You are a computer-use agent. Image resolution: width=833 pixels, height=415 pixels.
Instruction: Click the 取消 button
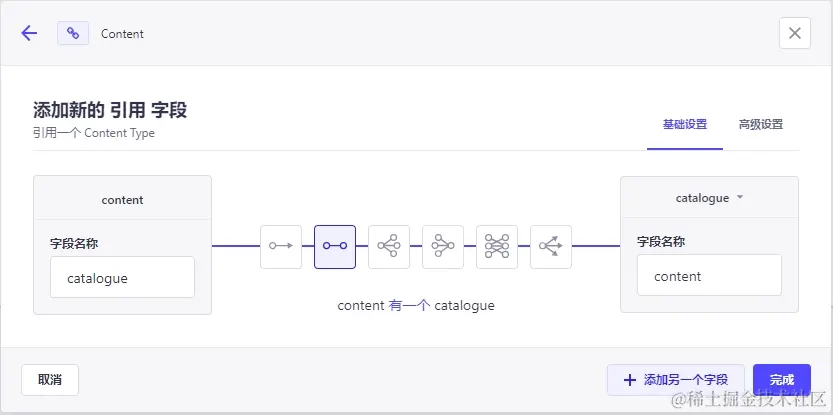[x=50, y=380]
